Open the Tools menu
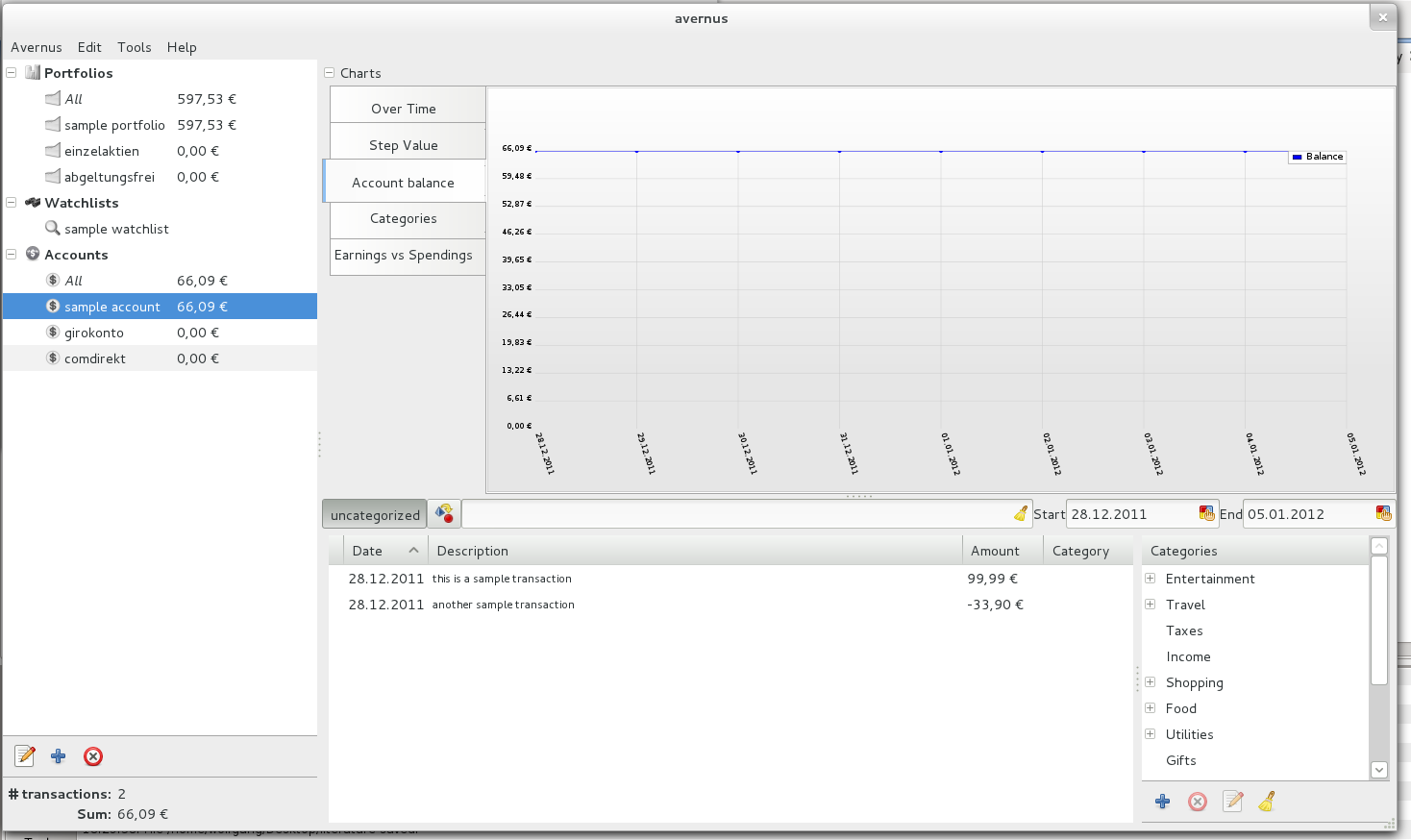This screenshot has width=1411, height=840. pos(135,47)
